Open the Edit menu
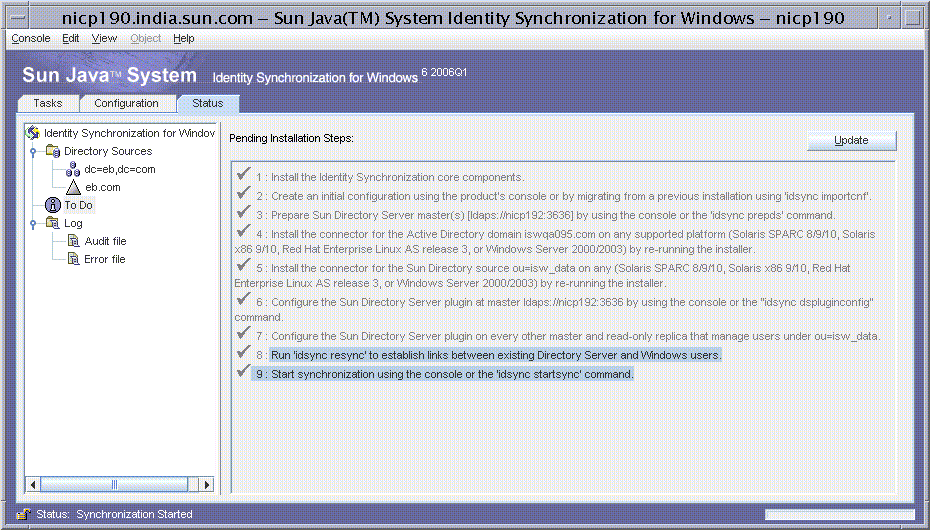This screenshot has height=530, width=930. pos(71,39)
